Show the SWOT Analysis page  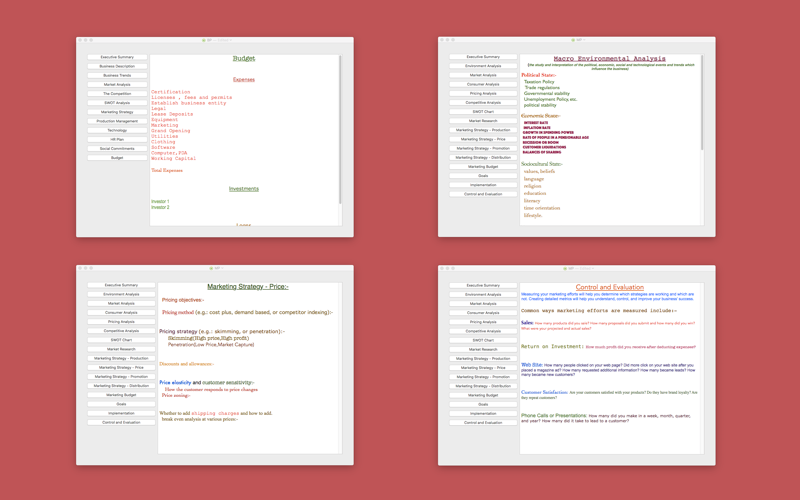click(117, 103)
